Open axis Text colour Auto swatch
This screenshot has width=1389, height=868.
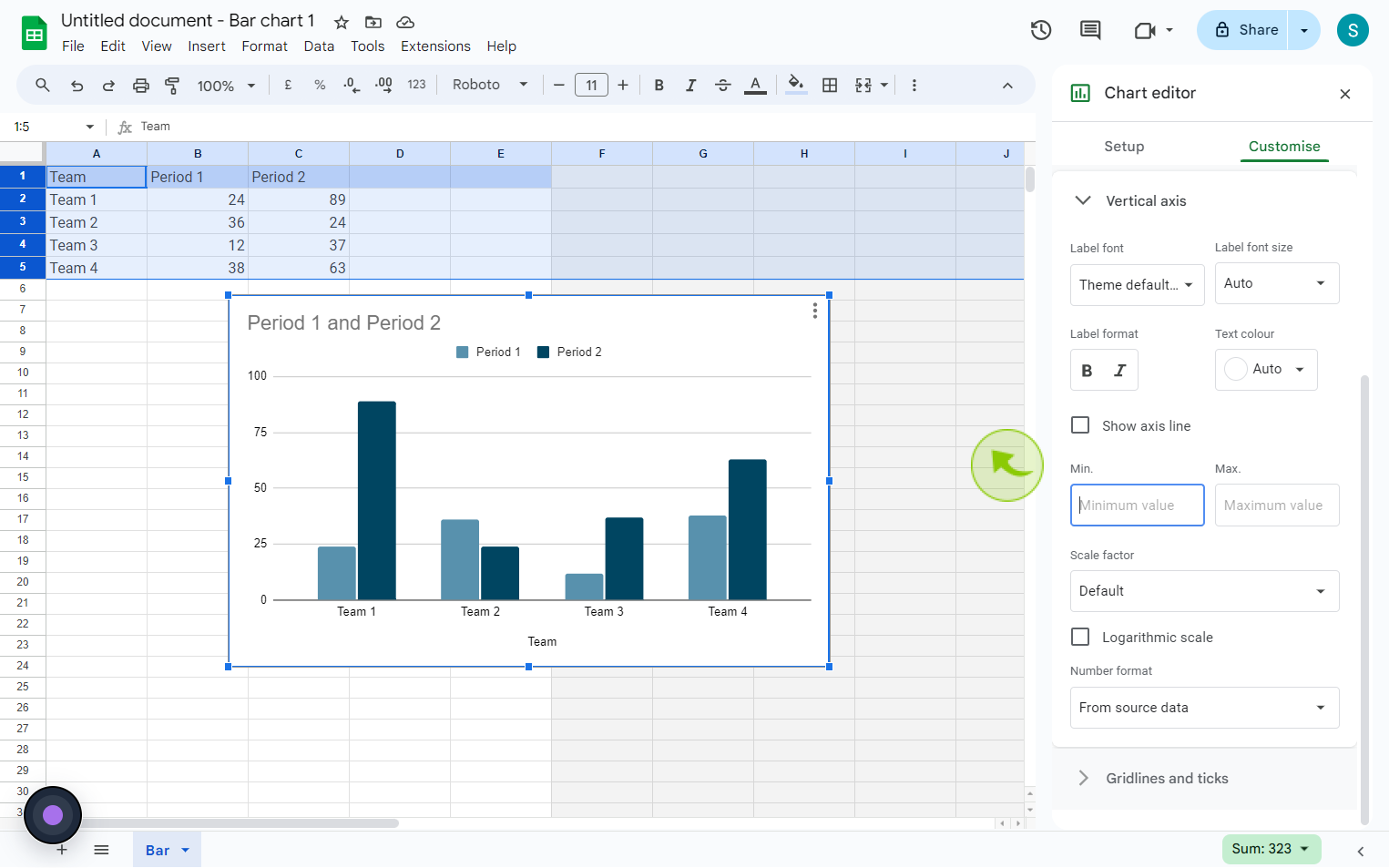(1266, 369)
